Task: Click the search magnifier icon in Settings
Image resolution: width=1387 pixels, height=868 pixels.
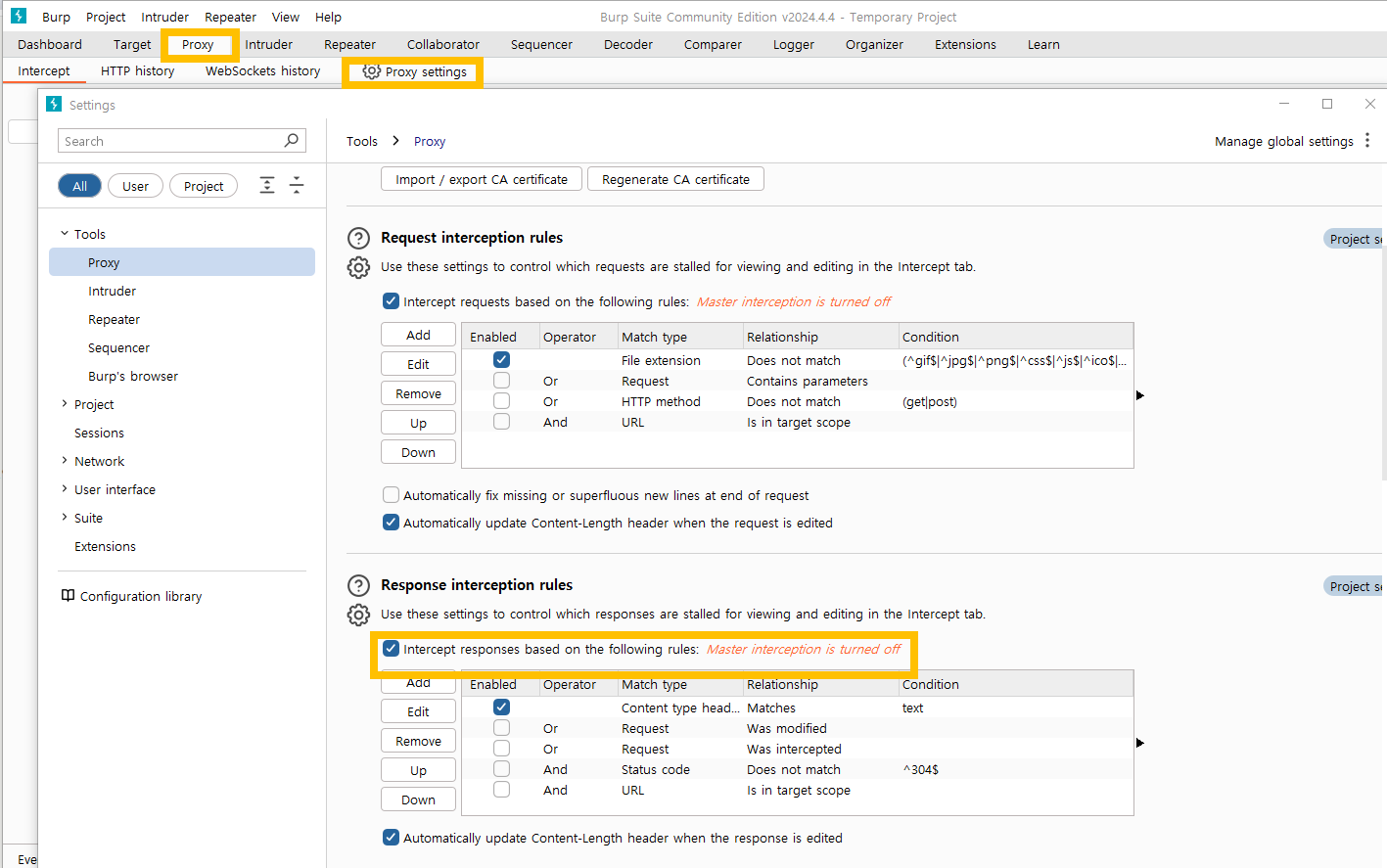Action: (x=291, y=141)
